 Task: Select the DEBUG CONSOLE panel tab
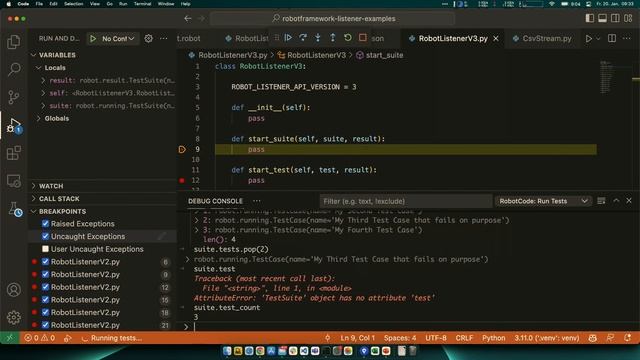[215, 201]
